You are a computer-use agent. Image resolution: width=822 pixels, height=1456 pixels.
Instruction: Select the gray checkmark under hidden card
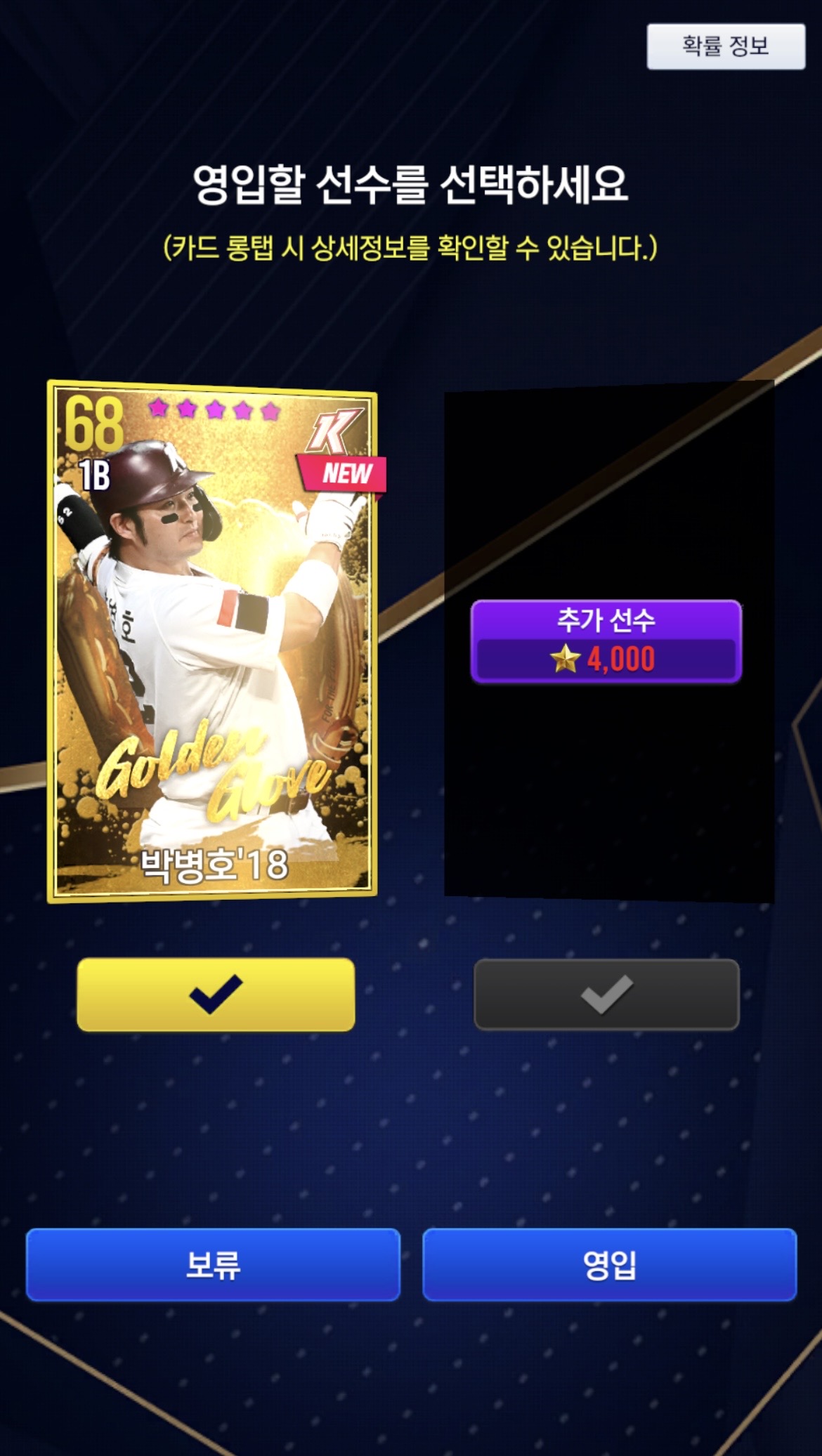(607, 995)
